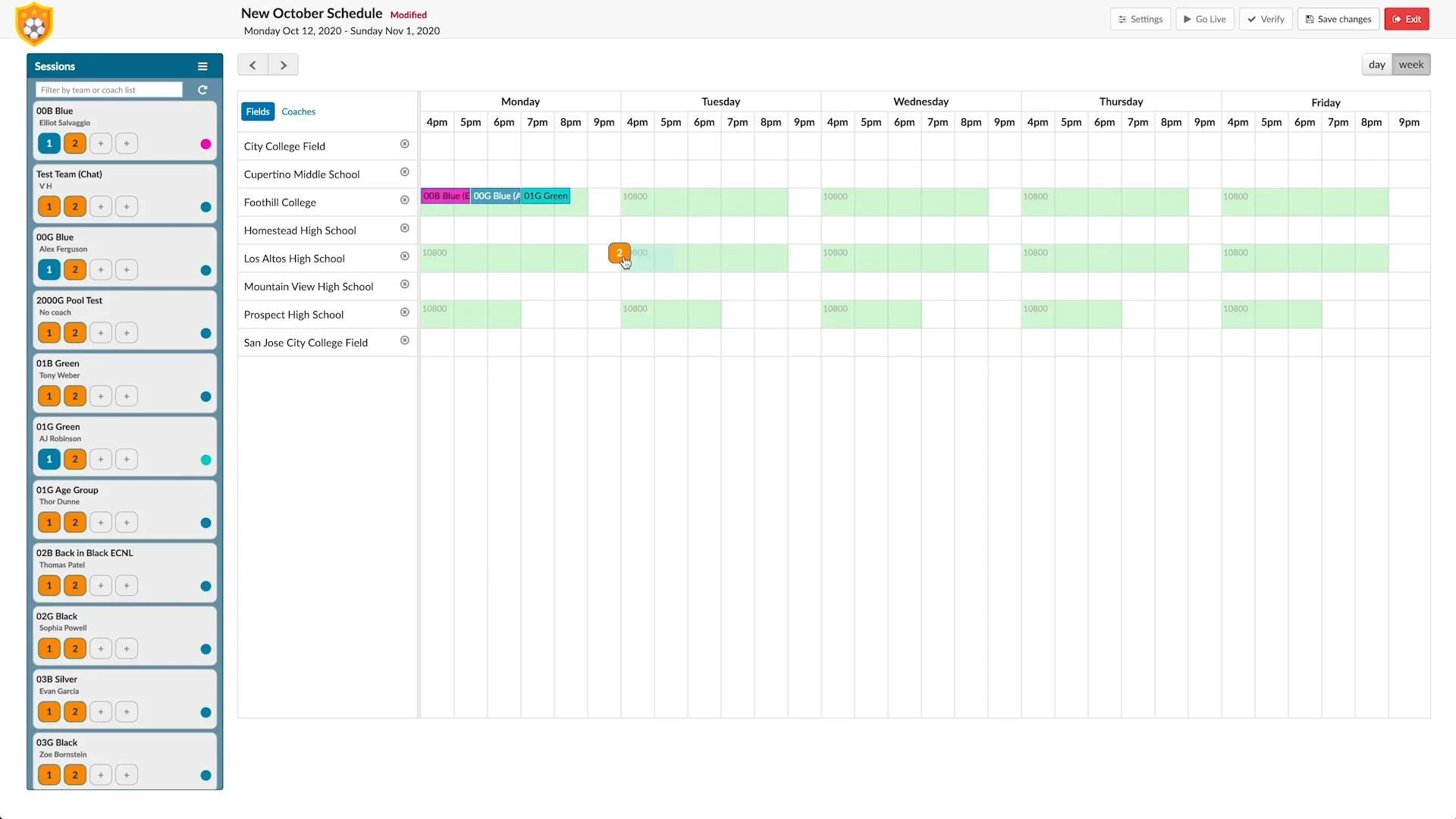1456x819 pixels.
Task: Select session 2 of 2000G Pool Test
Action: (75, 333)
